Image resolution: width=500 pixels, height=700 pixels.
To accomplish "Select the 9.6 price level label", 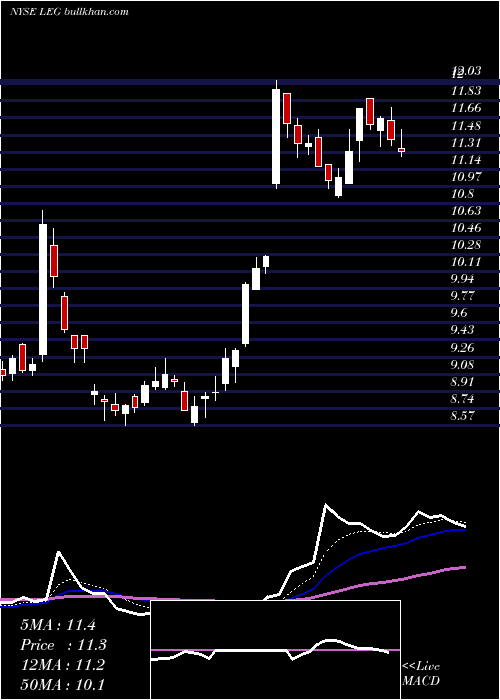I will [459, 313].
